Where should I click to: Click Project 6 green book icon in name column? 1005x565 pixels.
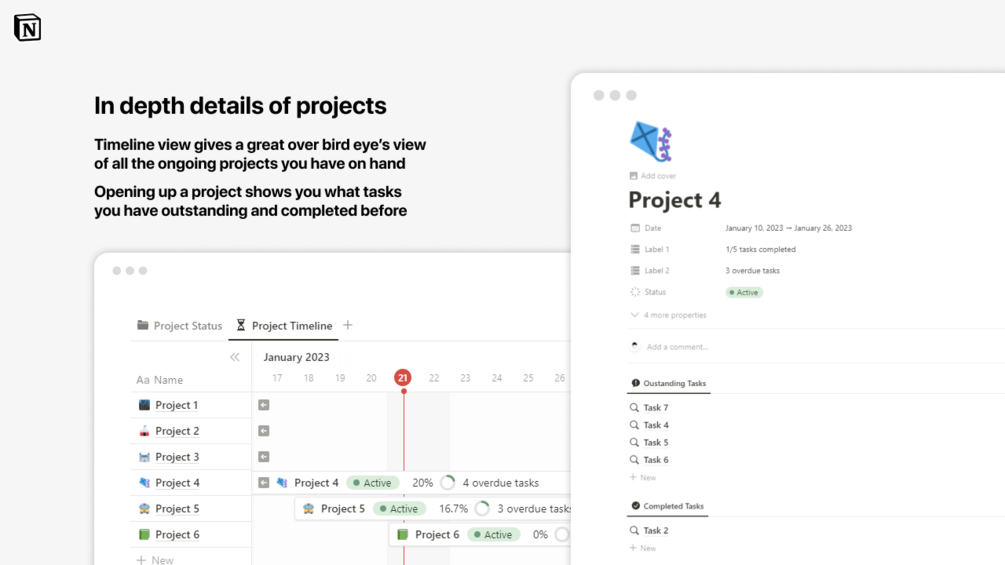(x=144, y=534)
